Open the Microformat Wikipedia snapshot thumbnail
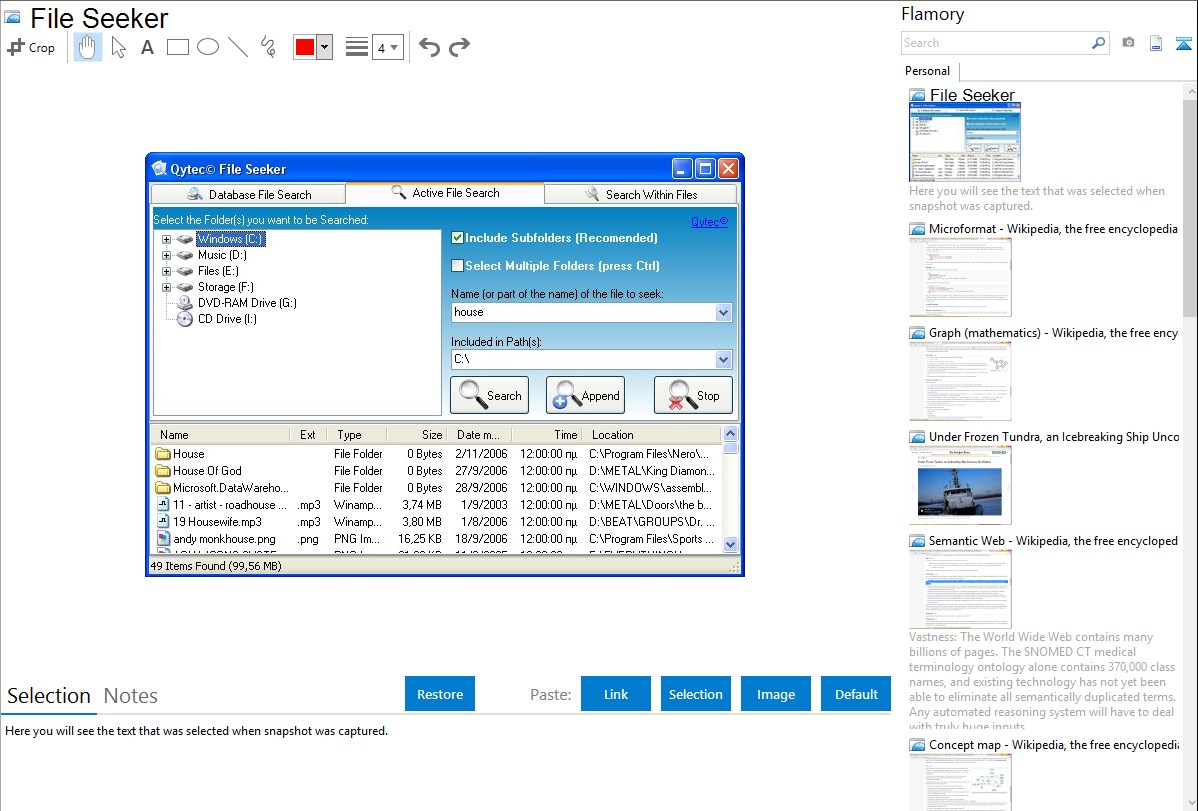1198x811 pixels. tap(960, 277)
